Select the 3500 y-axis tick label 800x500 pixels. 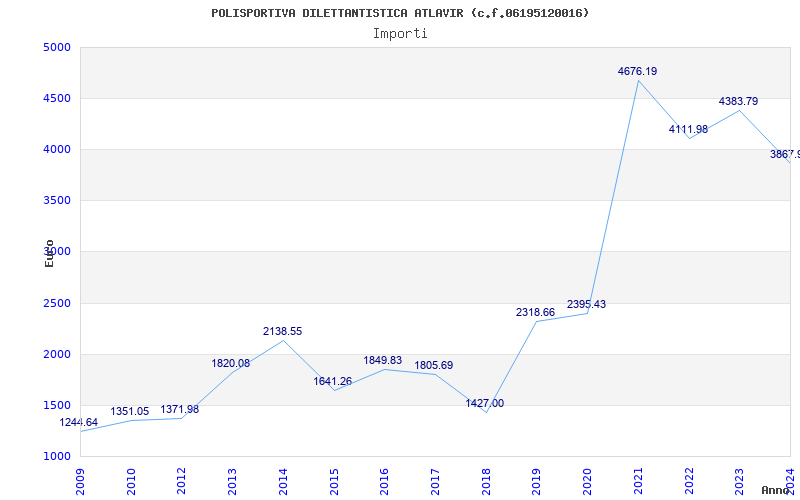[x=57, y=201]
